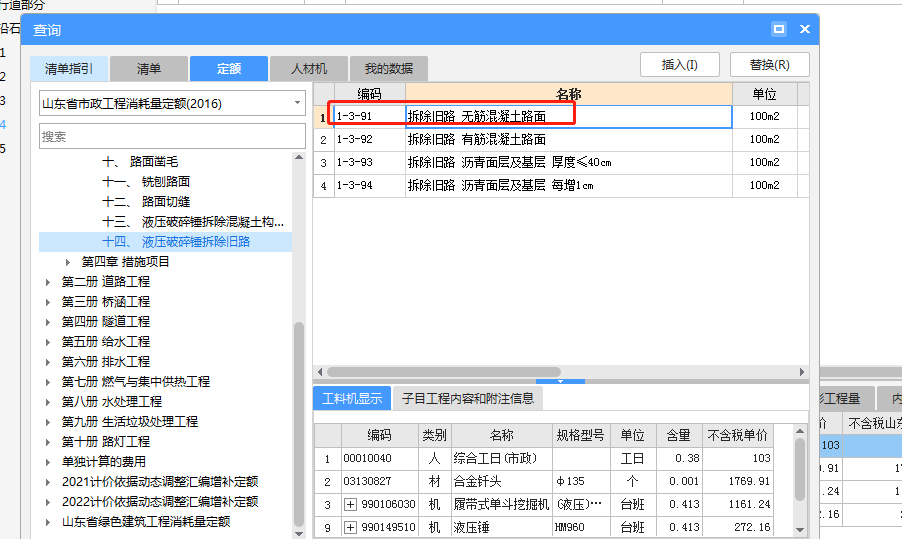The height and width of the screenshot is (539, 902).
Task: Open the 清单 tab
Action: click(148, 68)
